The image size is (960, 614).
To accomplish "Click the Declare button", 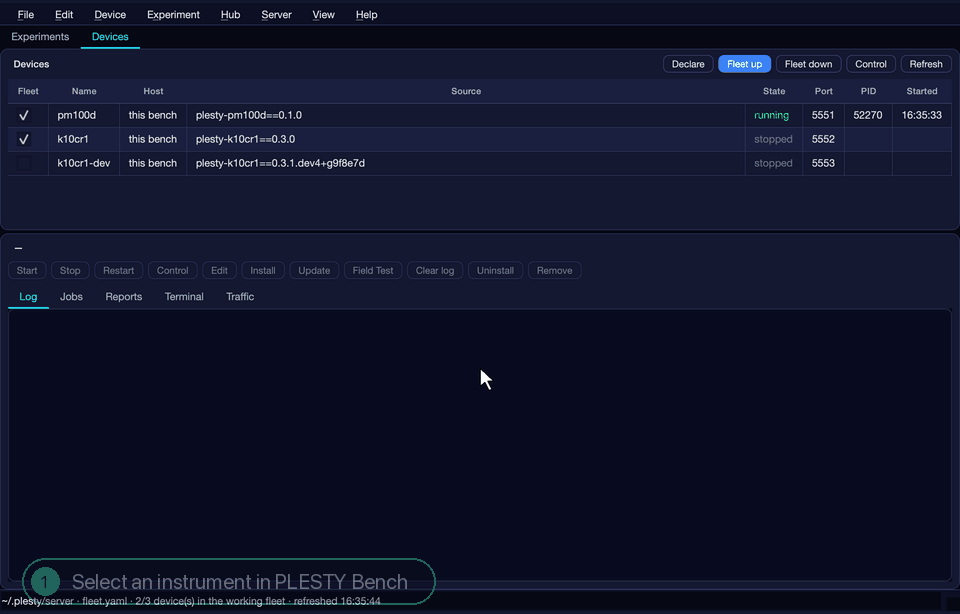I will (688, 64).
